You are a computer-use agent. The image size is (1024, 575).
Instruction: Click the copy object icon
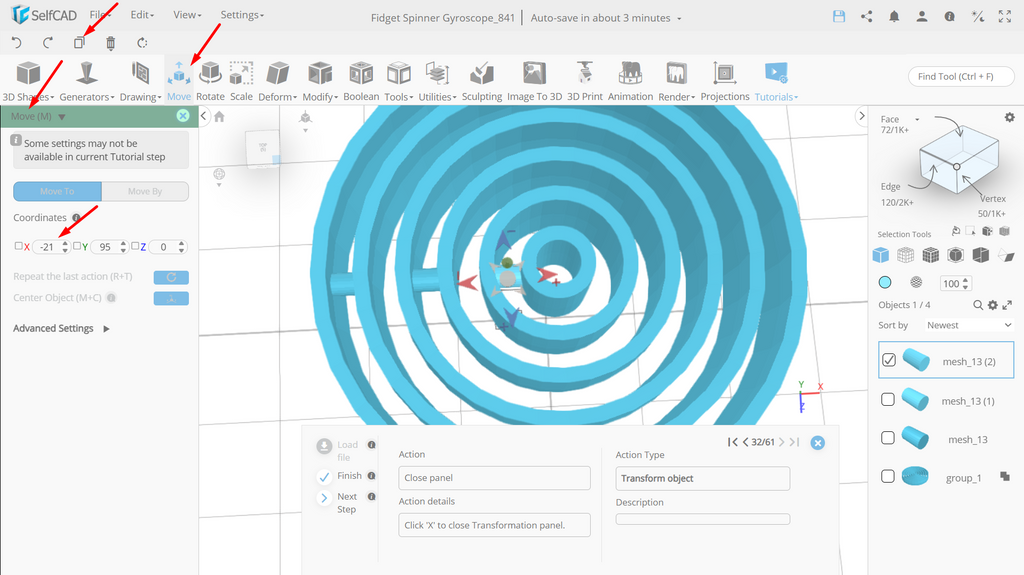[79, 42]
